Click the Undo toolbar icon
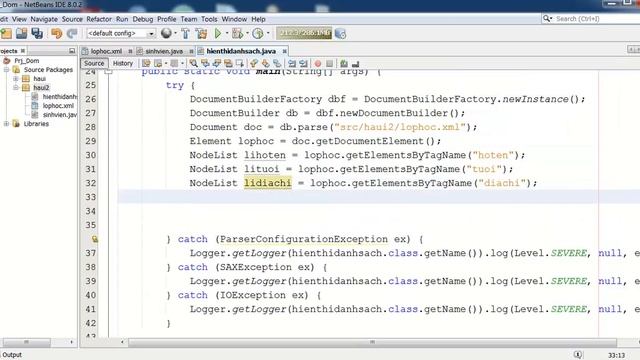Screen dimensions: 640x360 coord(57,33)
